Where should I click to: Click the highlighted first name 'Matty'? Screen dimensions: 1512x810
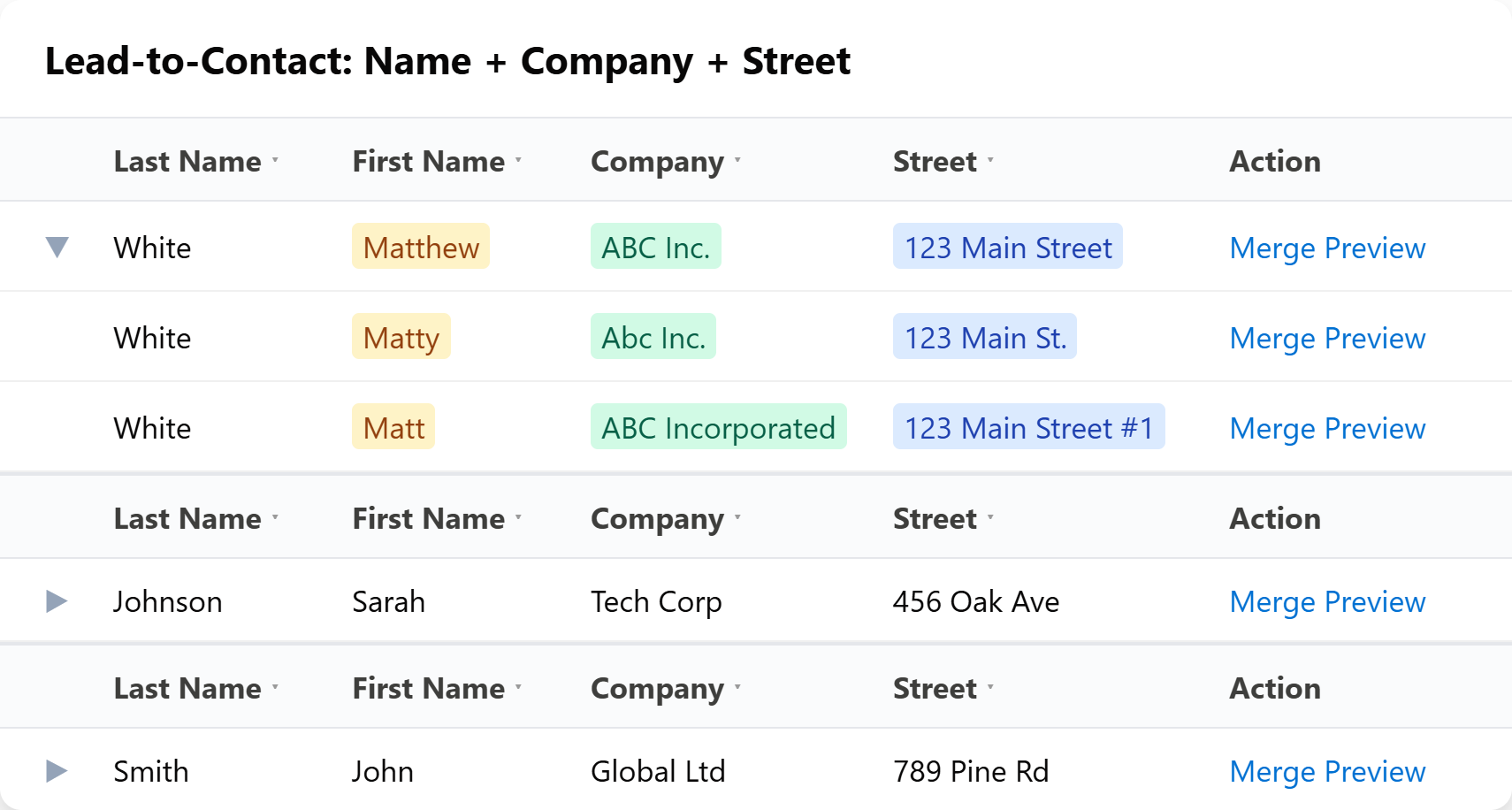click(401, 337)
